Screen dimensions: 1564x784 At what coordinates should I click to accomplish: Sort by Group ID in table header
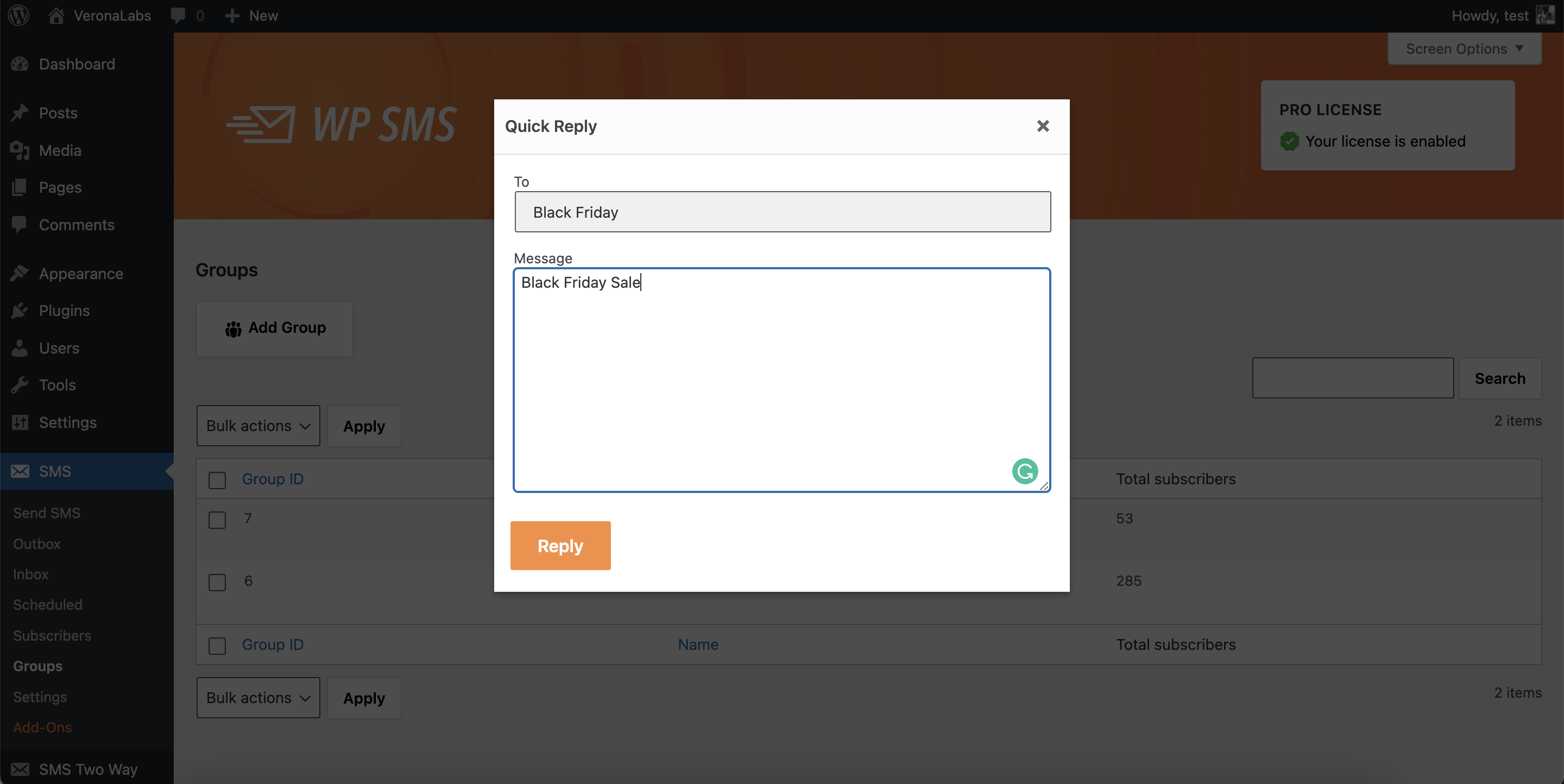point(273,479)
